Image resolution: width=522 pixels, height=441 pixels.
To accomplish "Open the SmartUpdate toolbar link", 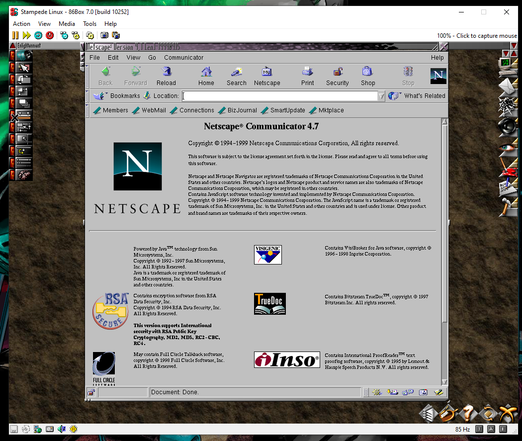I will tap(283, 110).
